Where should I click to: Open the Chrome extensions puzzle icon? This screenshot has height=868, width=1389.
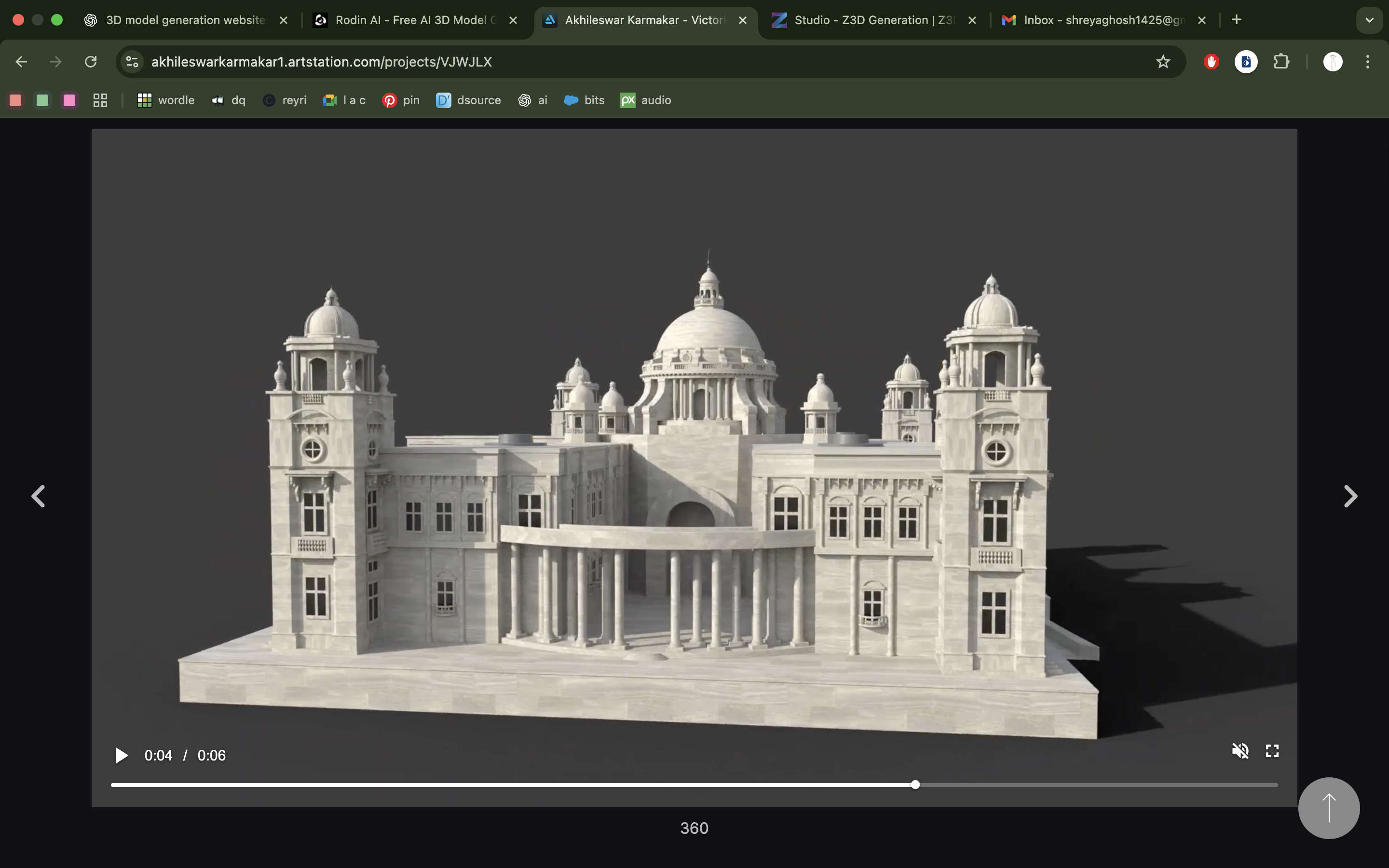click(1281, 62)
